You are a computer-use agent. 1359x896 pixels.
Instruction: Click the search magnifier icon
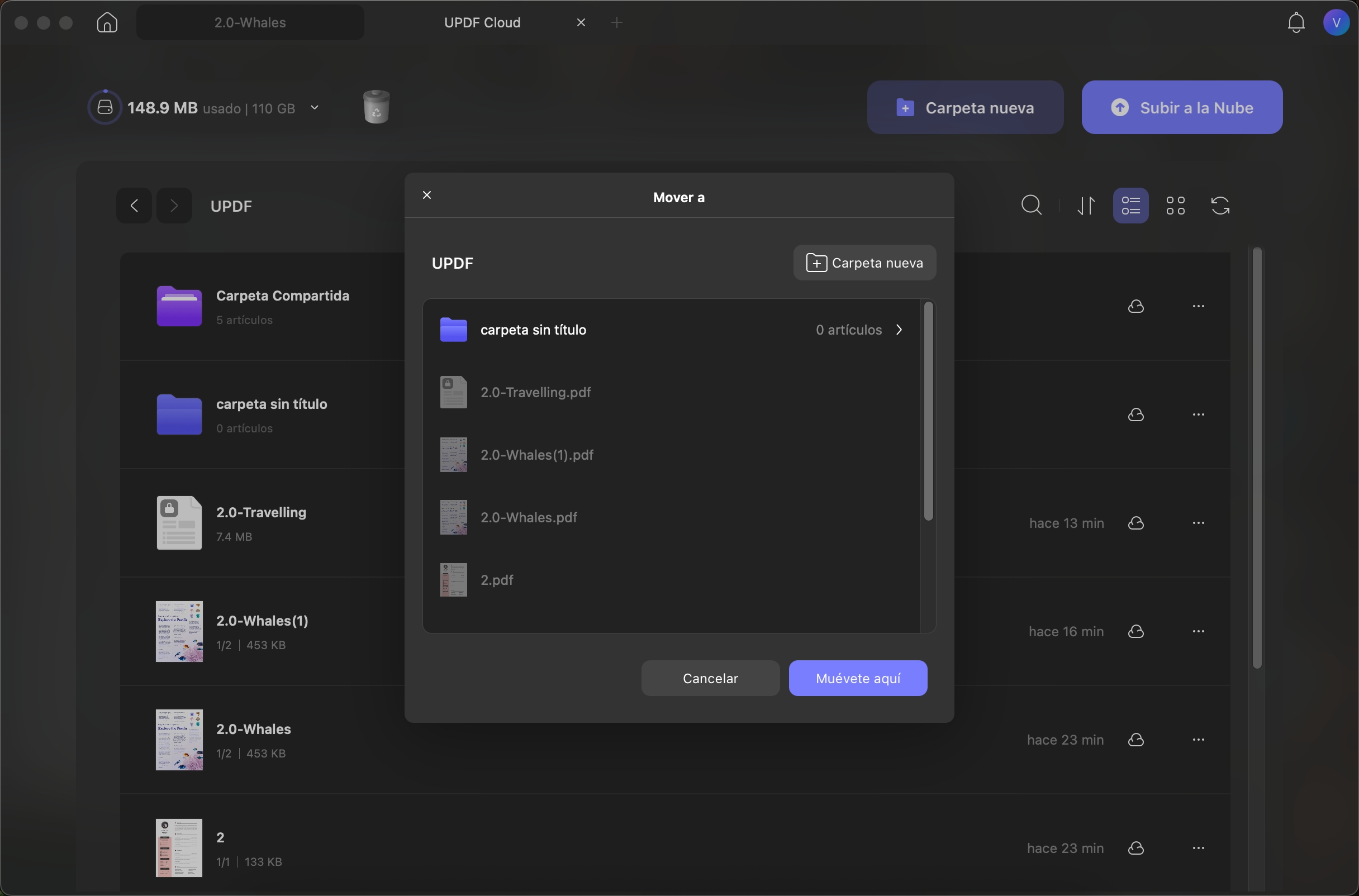click(1032, 206)
